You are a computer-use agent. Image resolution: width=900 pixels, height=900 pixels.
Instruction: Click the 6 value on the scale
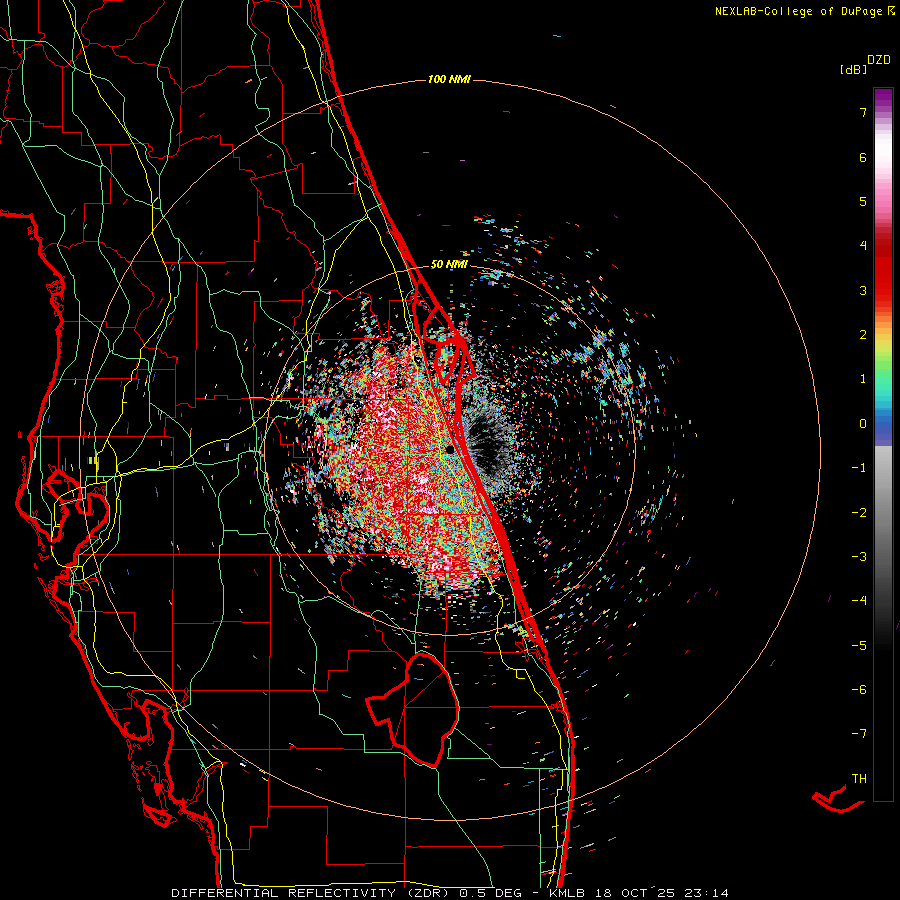[863, 157]
